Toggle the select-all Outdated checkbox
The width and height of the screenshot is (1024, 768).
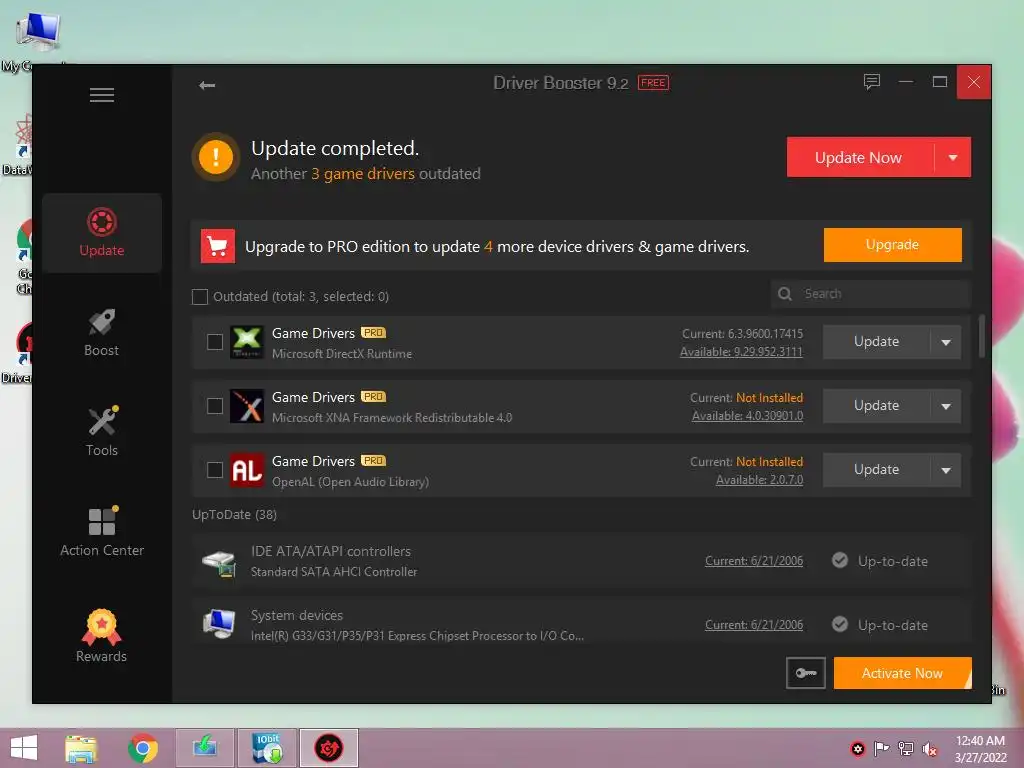point(200,297)
